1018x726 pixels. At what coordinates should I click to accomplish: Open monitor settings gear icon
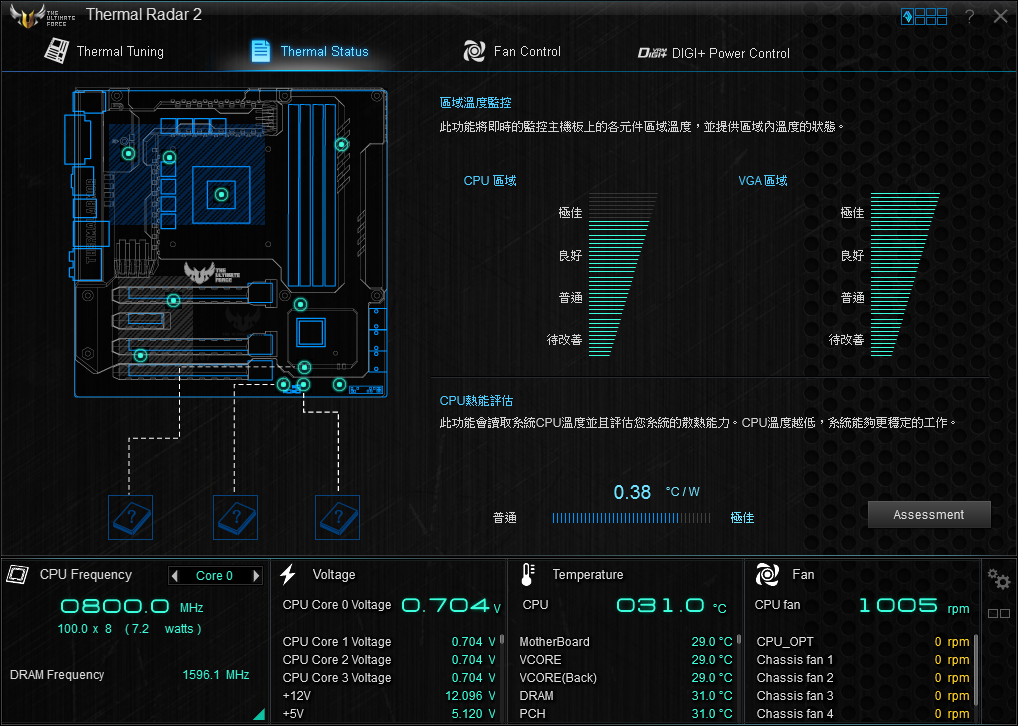click(x=997, y=579)
